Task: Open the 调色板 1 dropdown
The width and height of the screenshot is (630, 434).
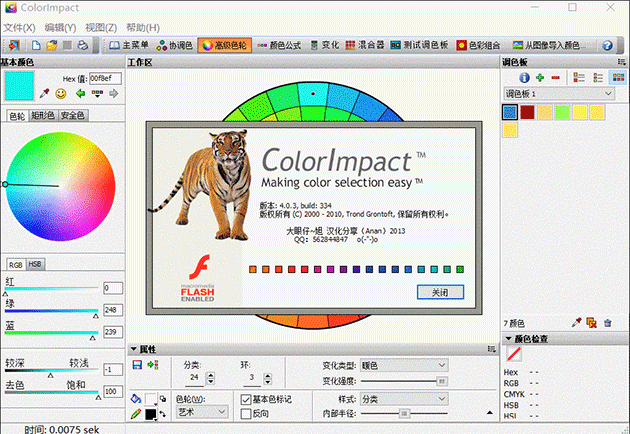Action: coord(559,94)
